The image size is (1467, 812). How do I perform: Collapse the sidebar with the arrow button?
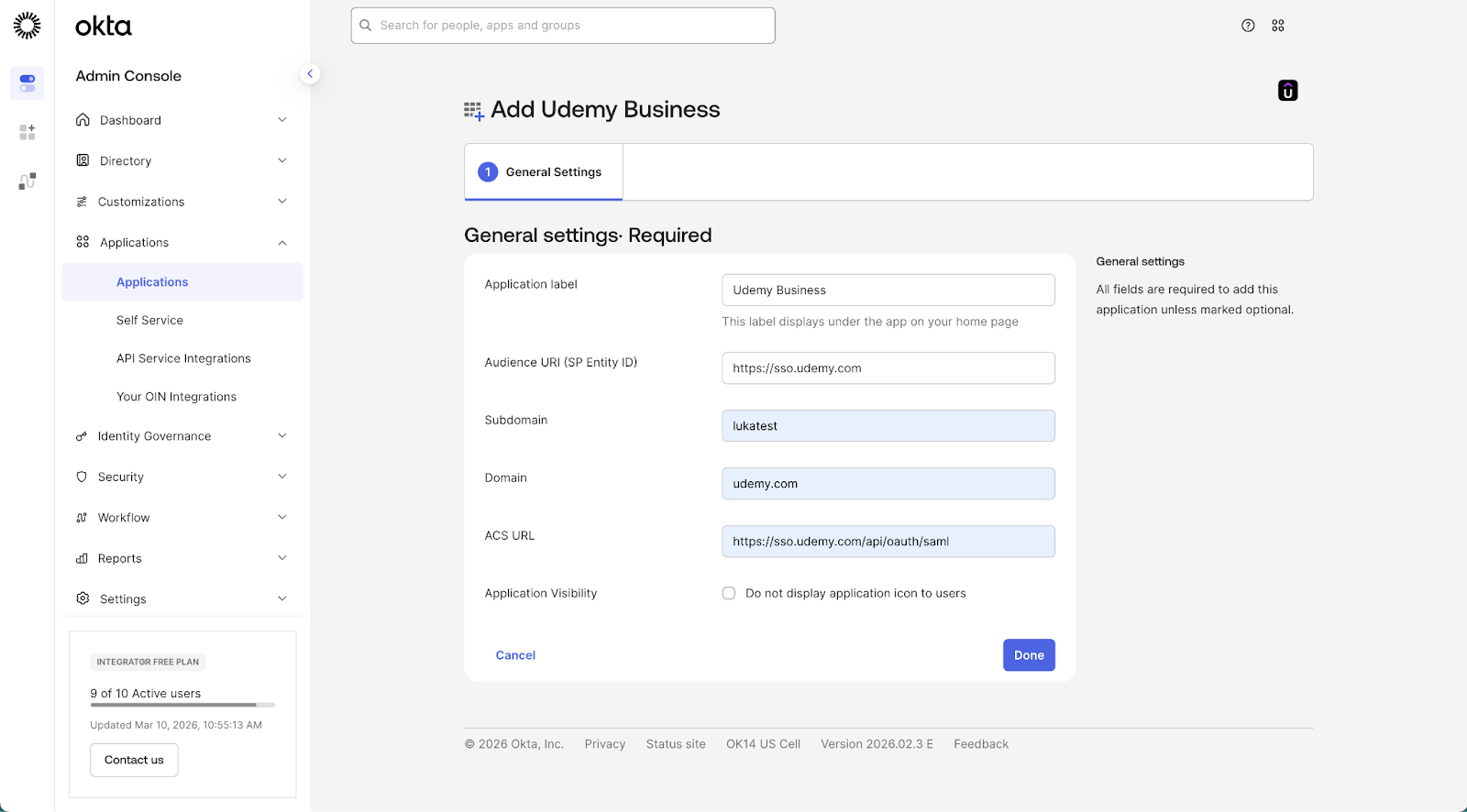[x=310, y=73]
